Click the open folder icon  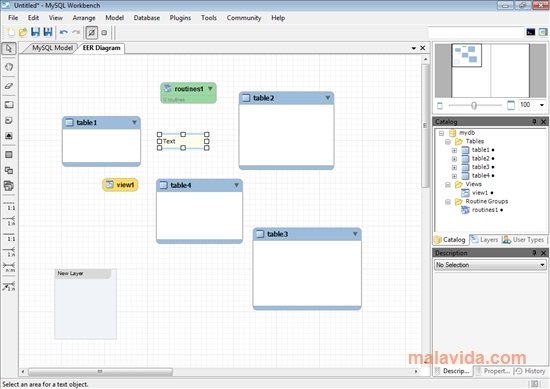(23, 32)
